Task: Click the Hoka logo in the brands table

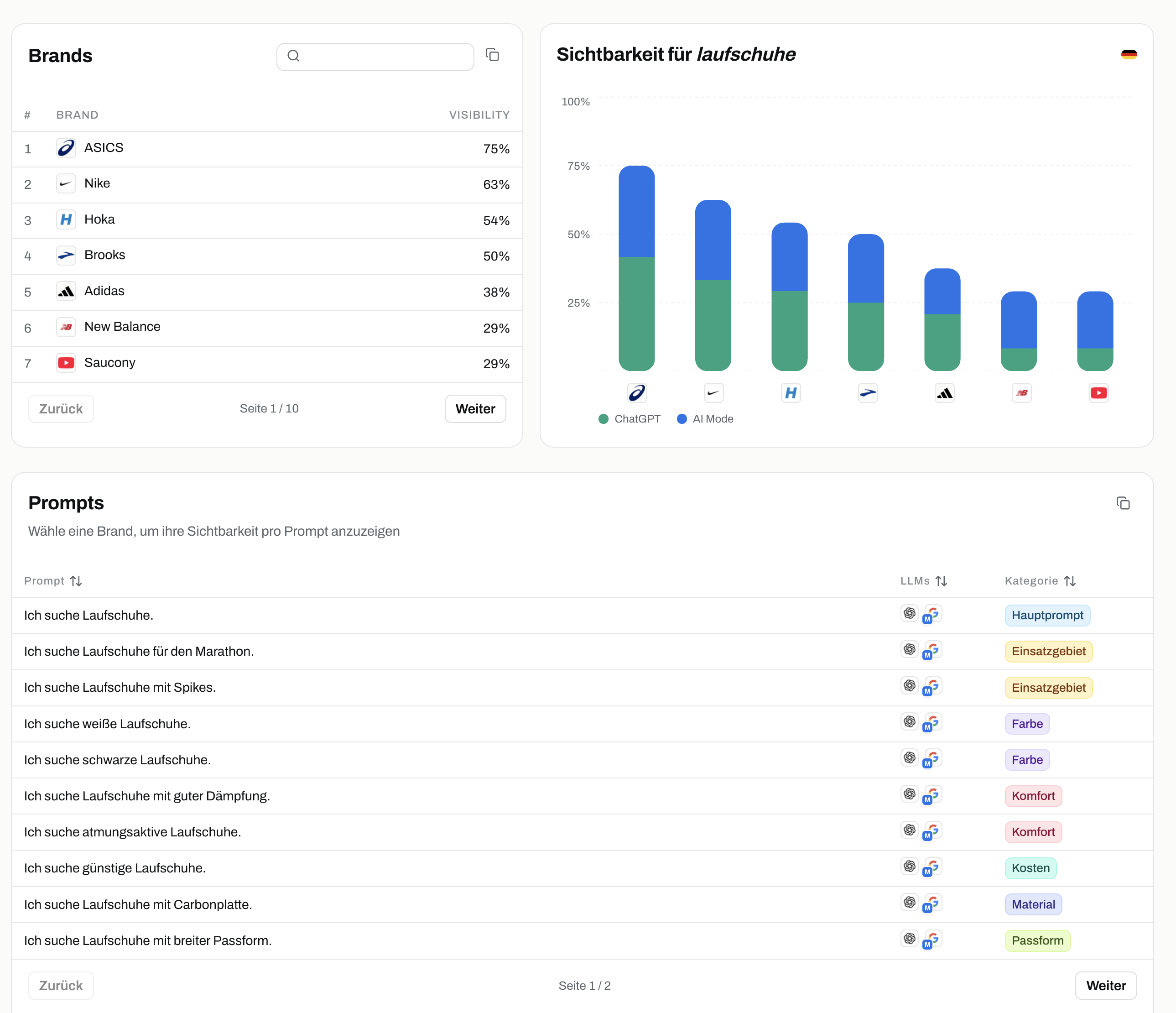Action: pos(66,220)
